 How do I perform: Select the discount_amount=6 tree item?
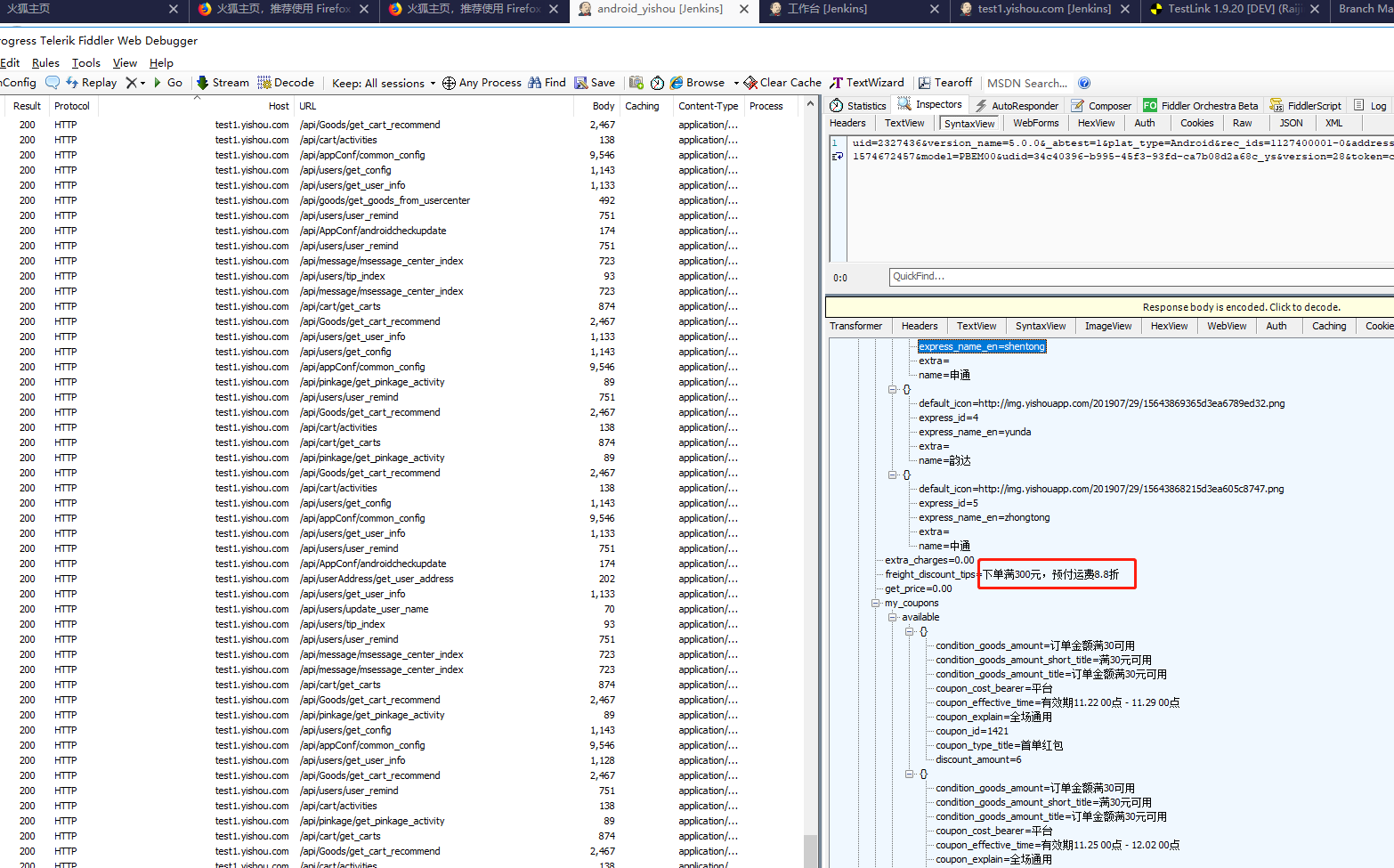[978, 759]
